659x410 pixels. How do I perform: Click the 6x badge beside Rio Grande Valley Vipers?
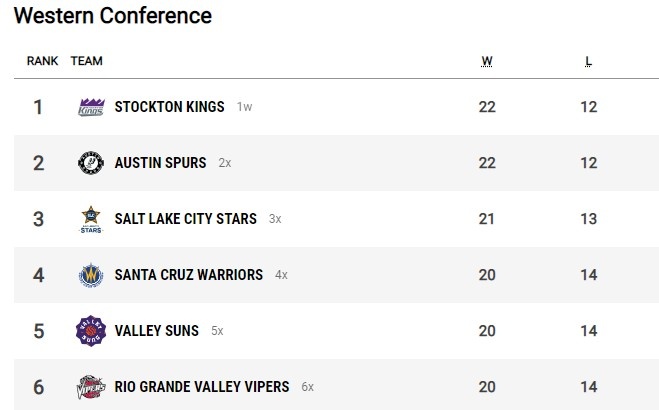(x=307, y=387)
